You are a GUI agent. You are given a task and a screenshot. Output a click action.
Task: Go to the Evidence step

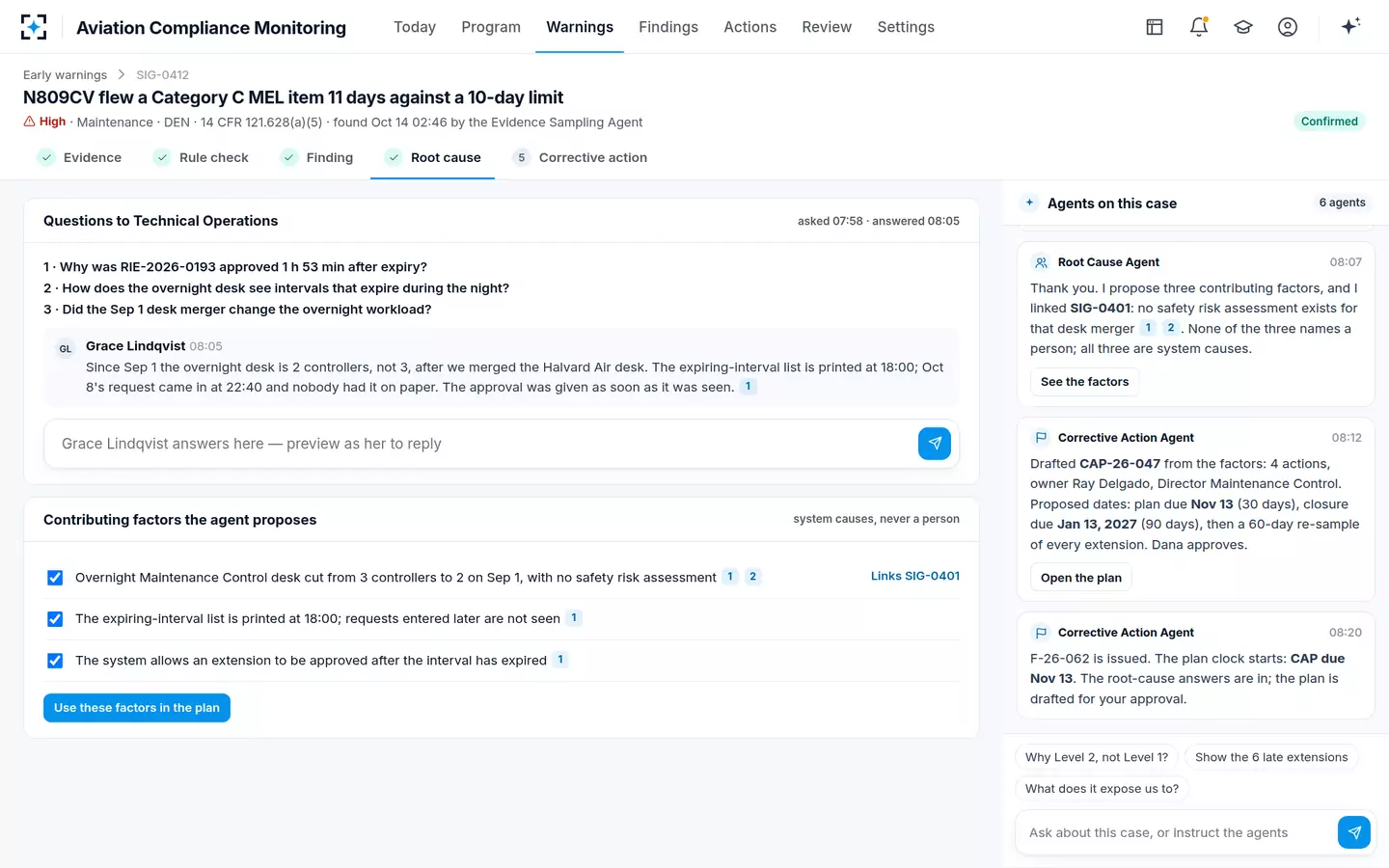tap(79, 157)
